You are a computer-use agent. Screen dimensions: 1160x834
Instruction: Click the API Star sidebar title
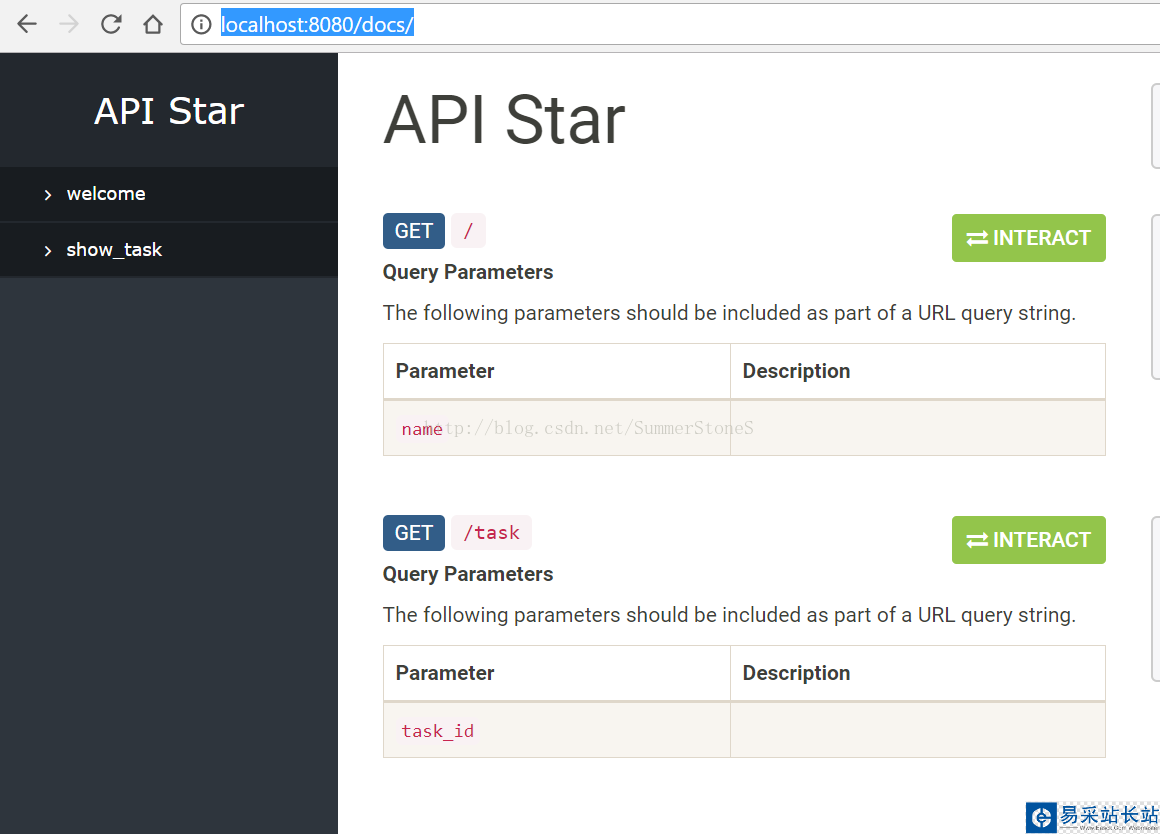tap(169, 111)
